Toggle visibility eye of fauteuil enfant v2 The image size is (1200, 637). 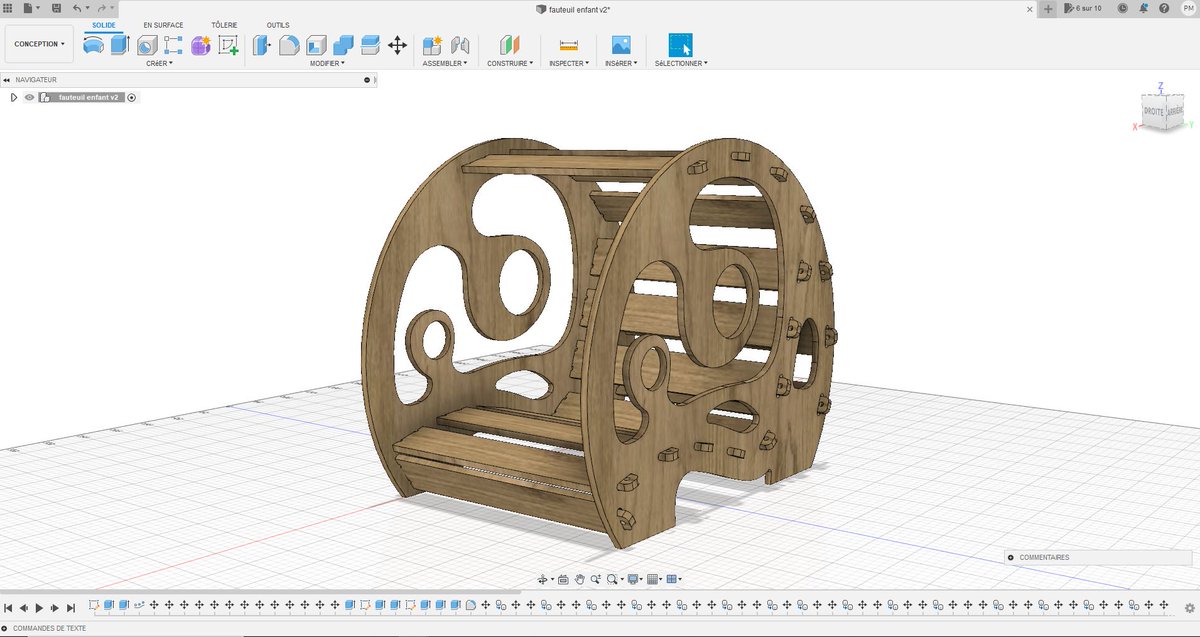[29, 97]
